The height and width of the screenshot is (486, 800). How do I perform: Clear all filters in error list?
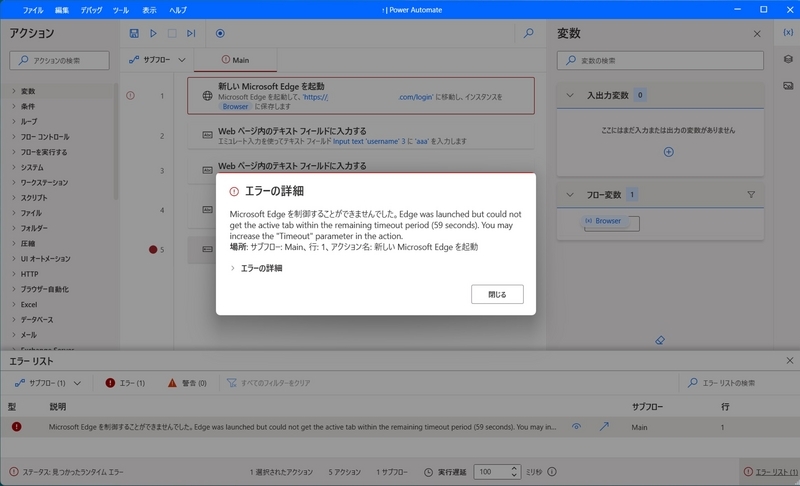[x=268, y=383]
